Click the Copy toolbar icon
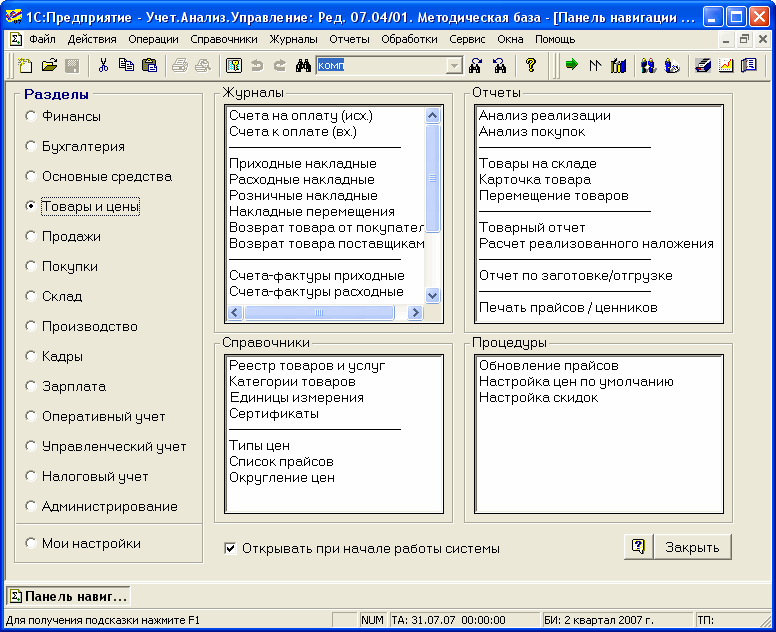The image size is (776, 632). (x=126, y=65)
